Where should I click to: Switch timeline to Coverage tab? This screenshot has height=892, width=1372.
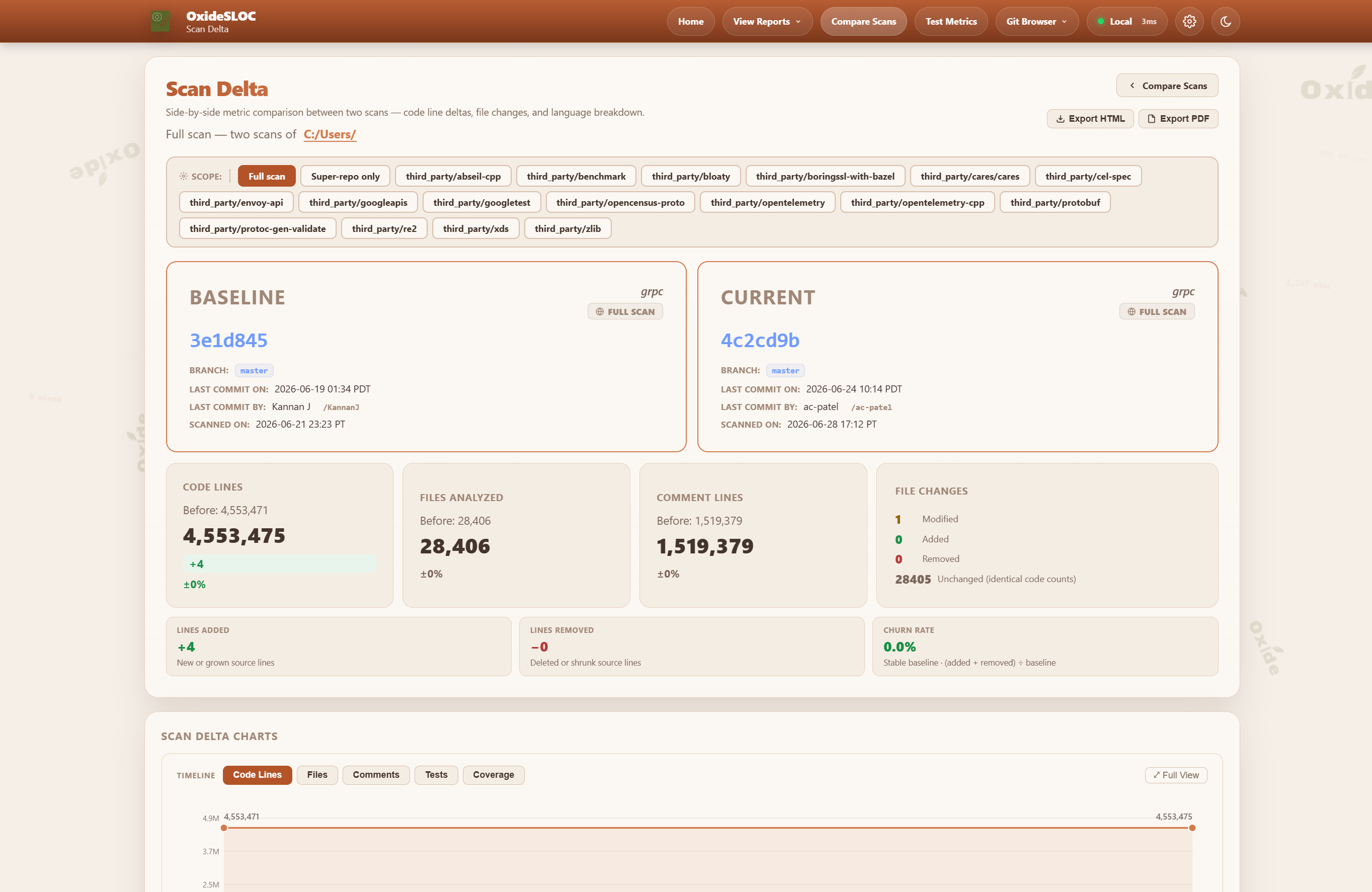click(493, 775)
